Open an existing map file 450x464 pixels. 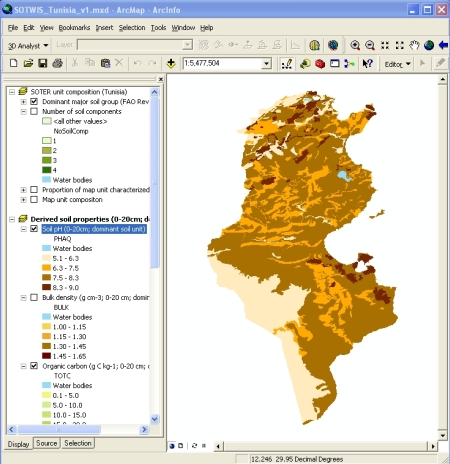28,63
